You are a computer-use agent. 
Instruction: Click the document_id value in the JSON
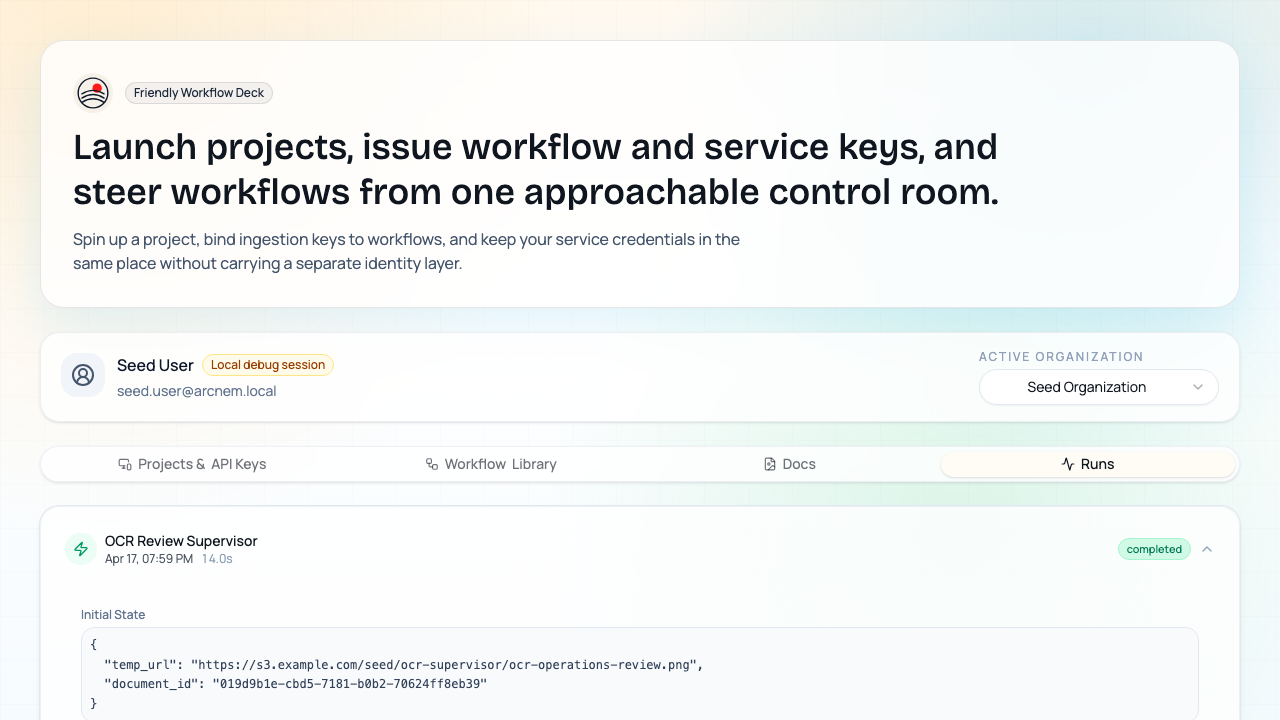[349, 684]
